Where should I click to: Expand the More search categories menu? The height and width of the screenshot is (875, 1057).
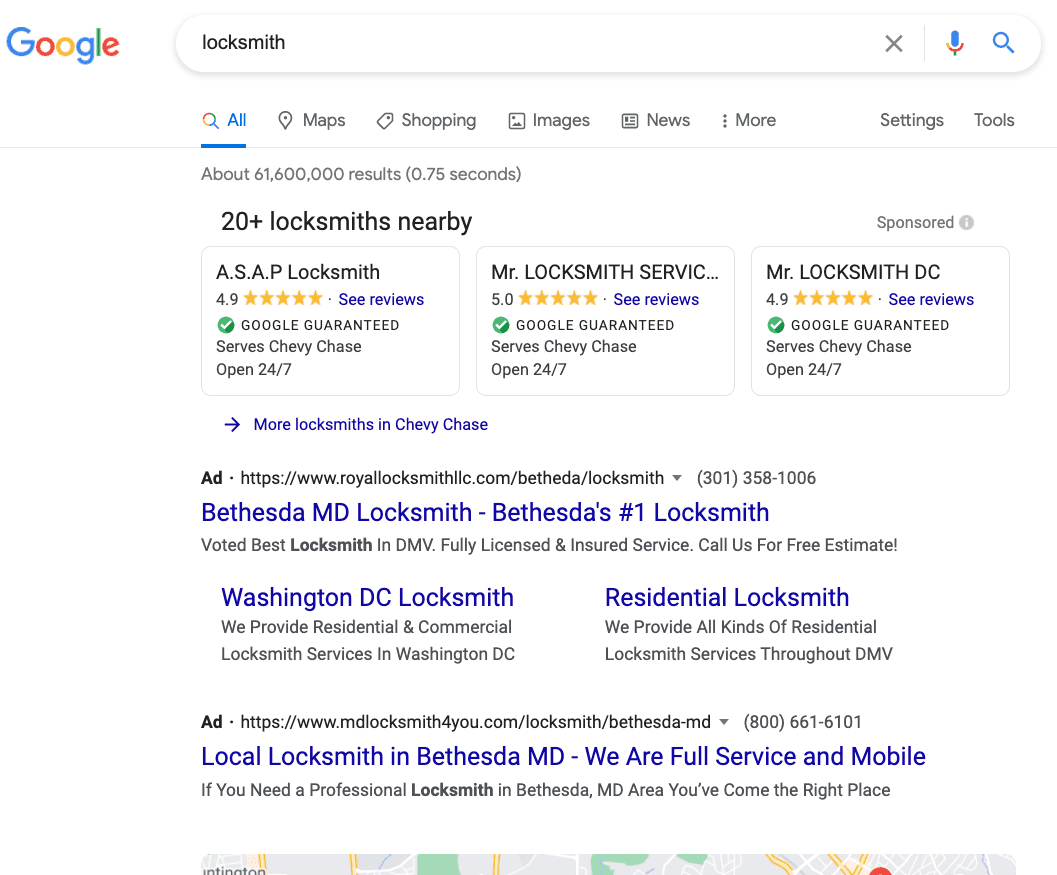(x=748, y=121)
